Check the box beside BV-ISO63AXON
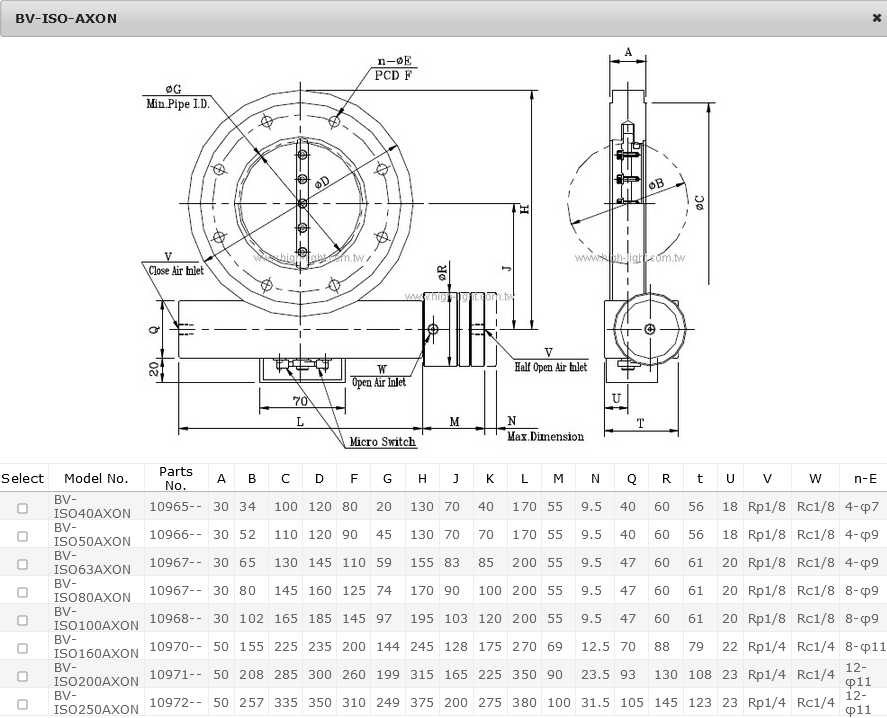Viewport: 887px width, 718px height. tap(22, 564)
